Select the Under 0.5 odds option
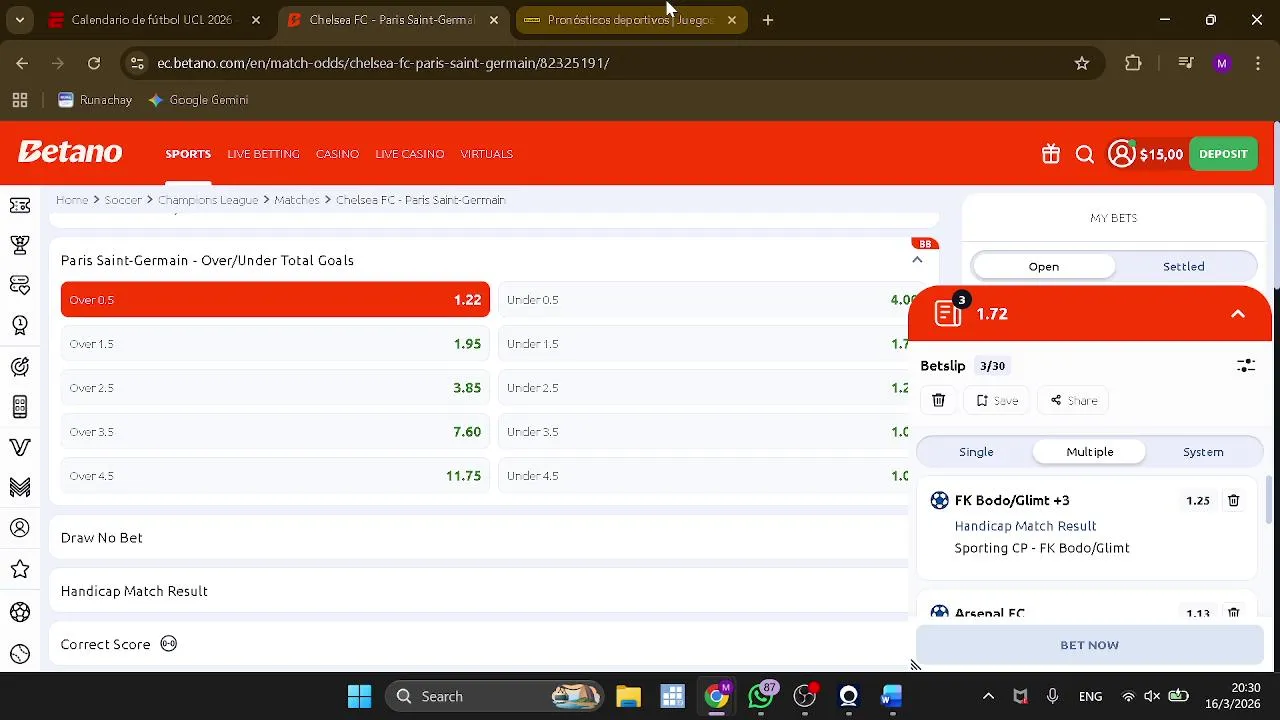Screen dimensions: 1280x720 (703, 300)
